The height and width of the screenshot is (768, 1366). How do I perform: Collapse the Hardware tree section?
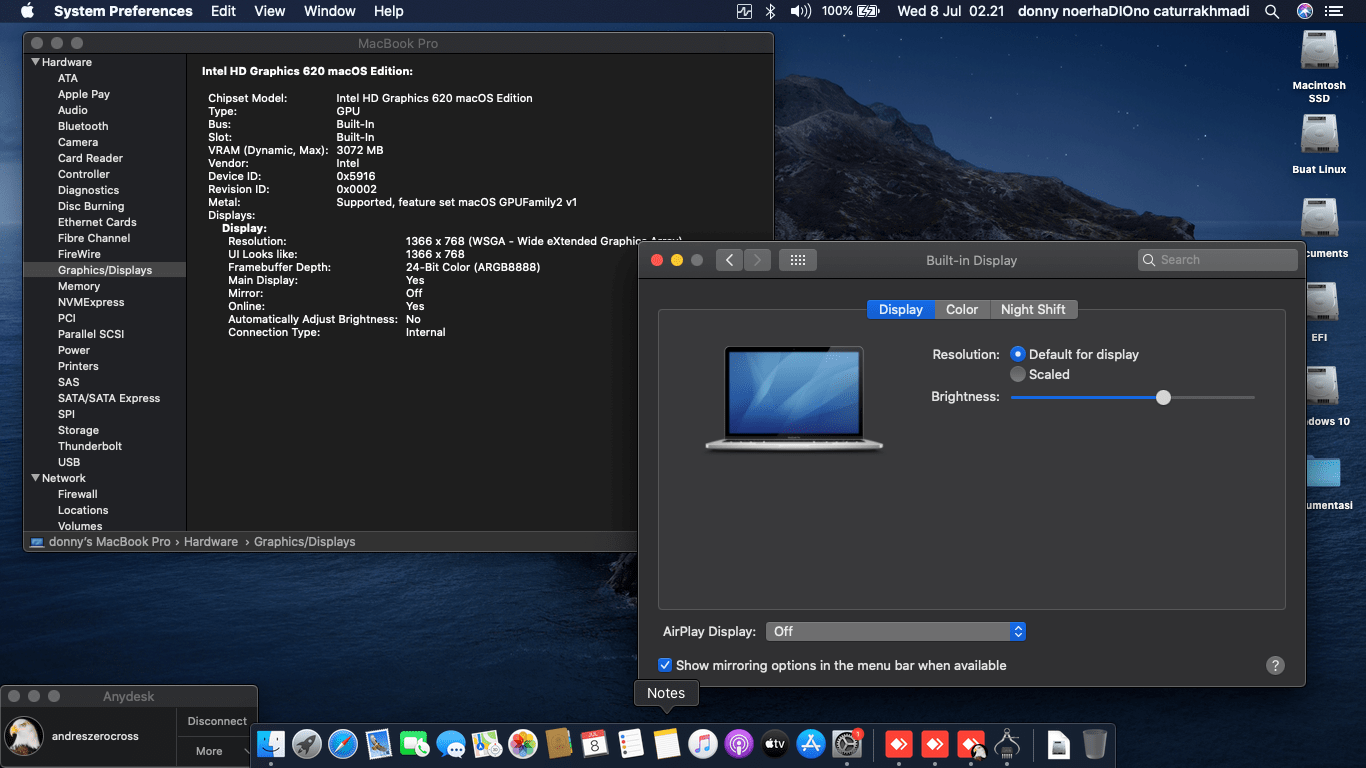point(36,62)
